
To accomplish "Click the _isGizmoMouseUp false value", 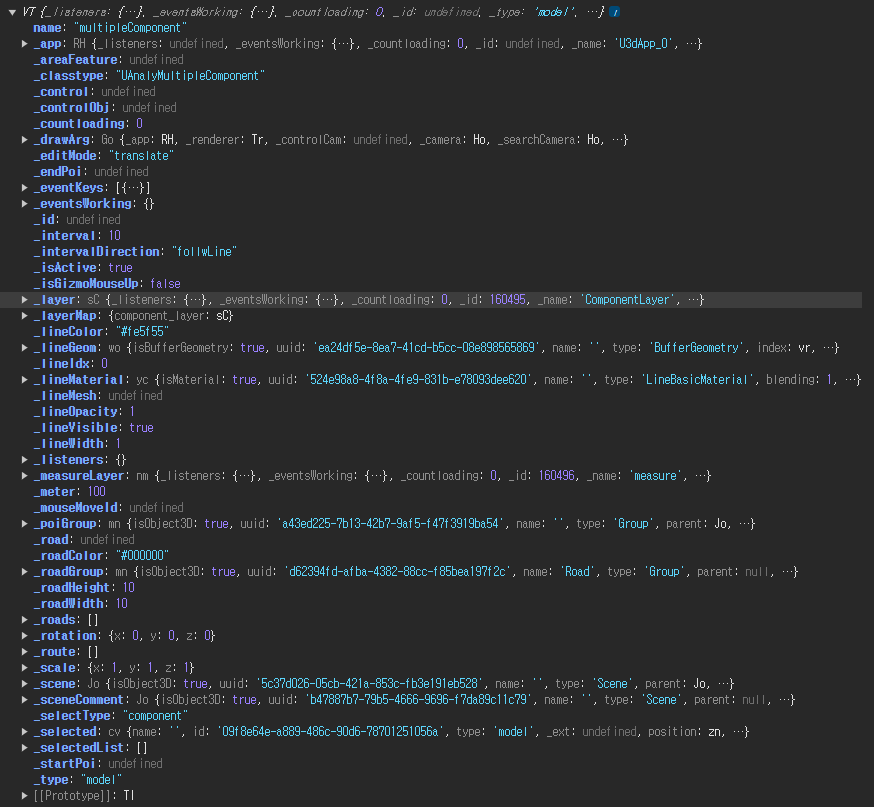I will point(165,284).
